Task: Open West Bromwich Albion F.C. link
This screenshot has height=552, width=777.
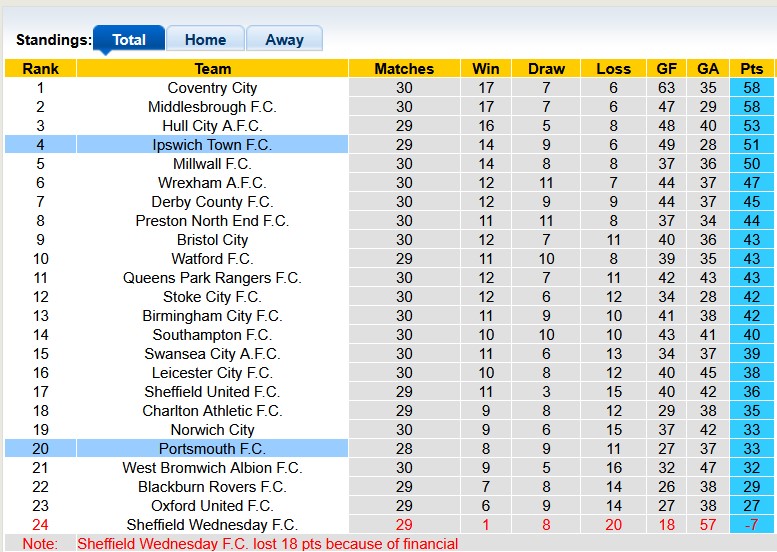Action: 212,468
